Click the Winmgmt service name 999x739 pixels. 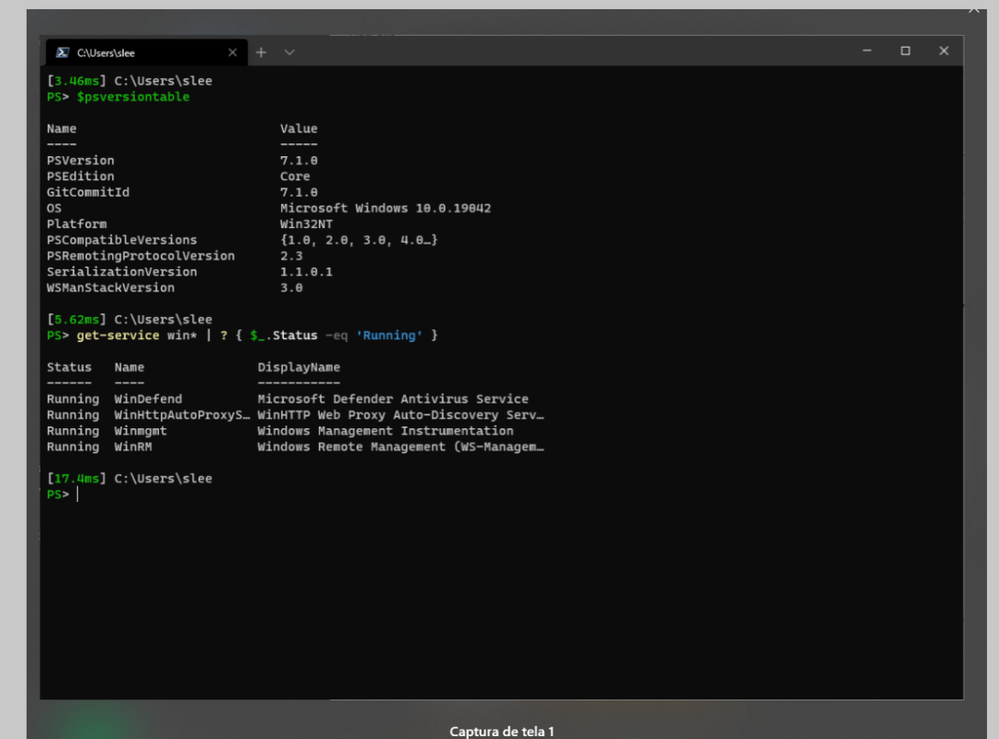[140, 431]
